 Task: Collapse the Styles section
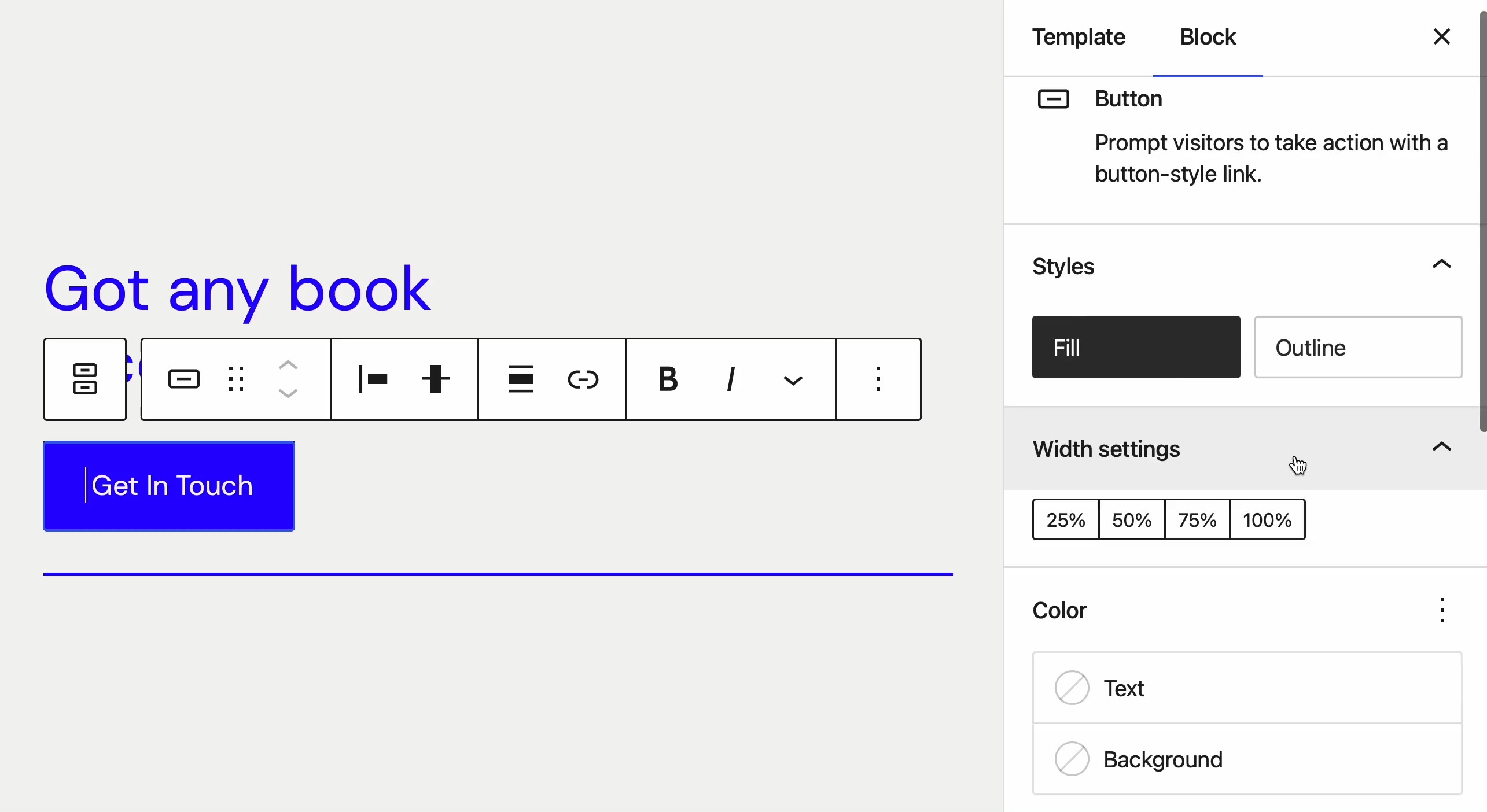(1441, 265)
